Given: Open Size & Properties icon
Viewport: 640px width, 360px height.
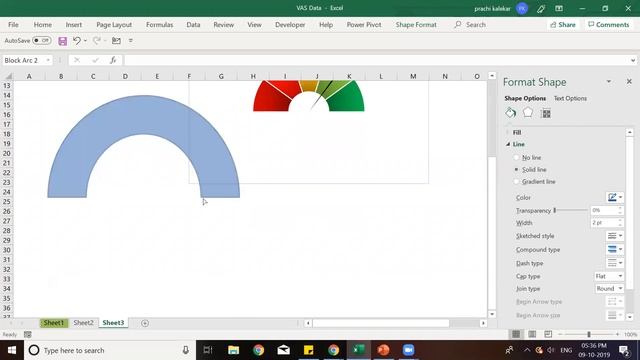Looking at the screenshot, I should coord(546,113).
